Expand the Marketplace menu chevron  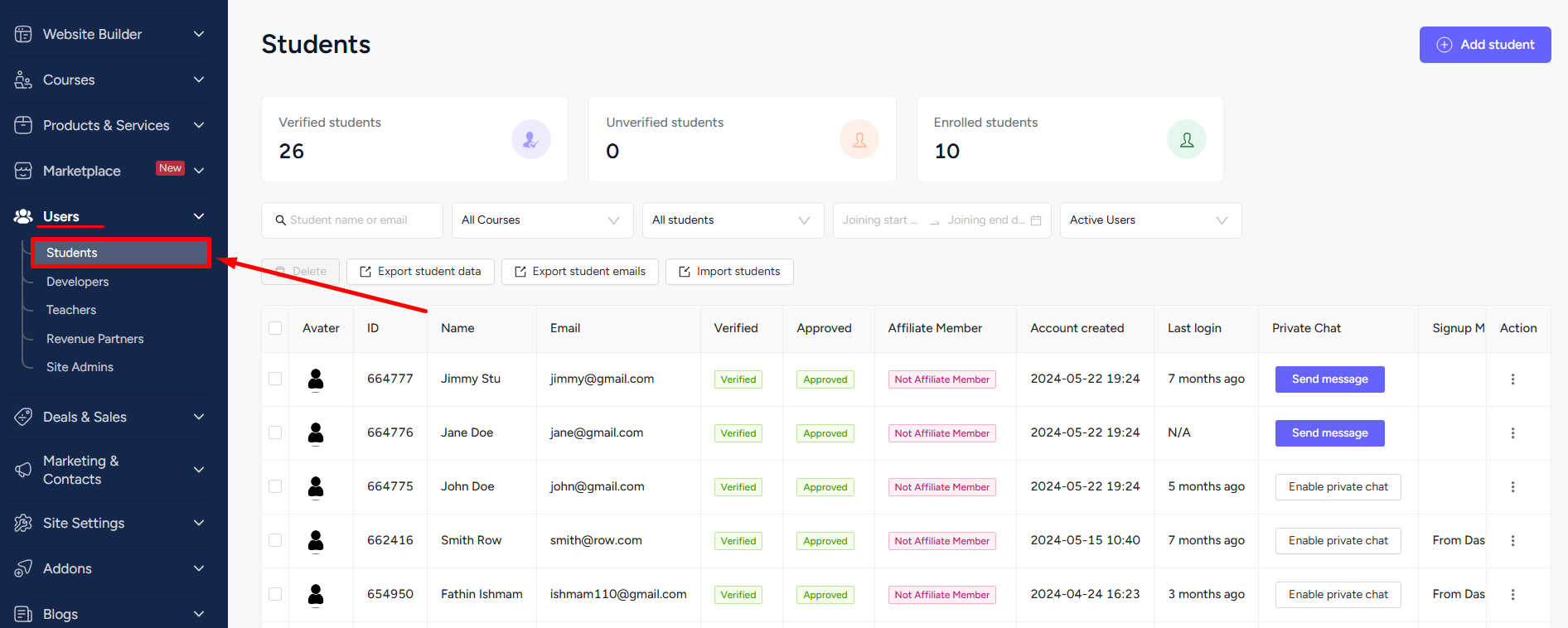[199, 171]
